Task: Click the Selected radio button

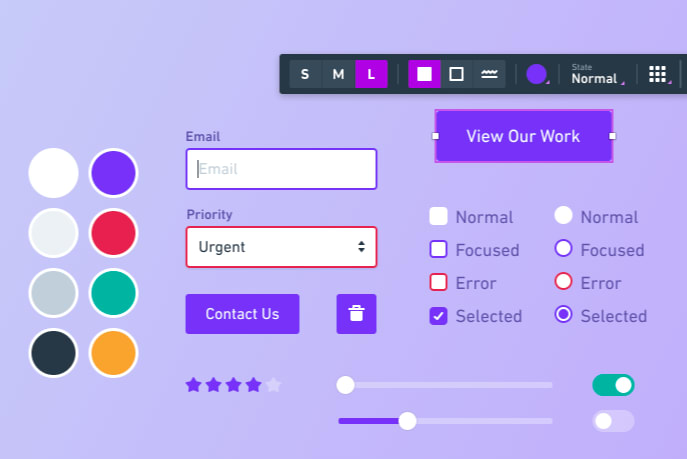Action: point(563,314)
